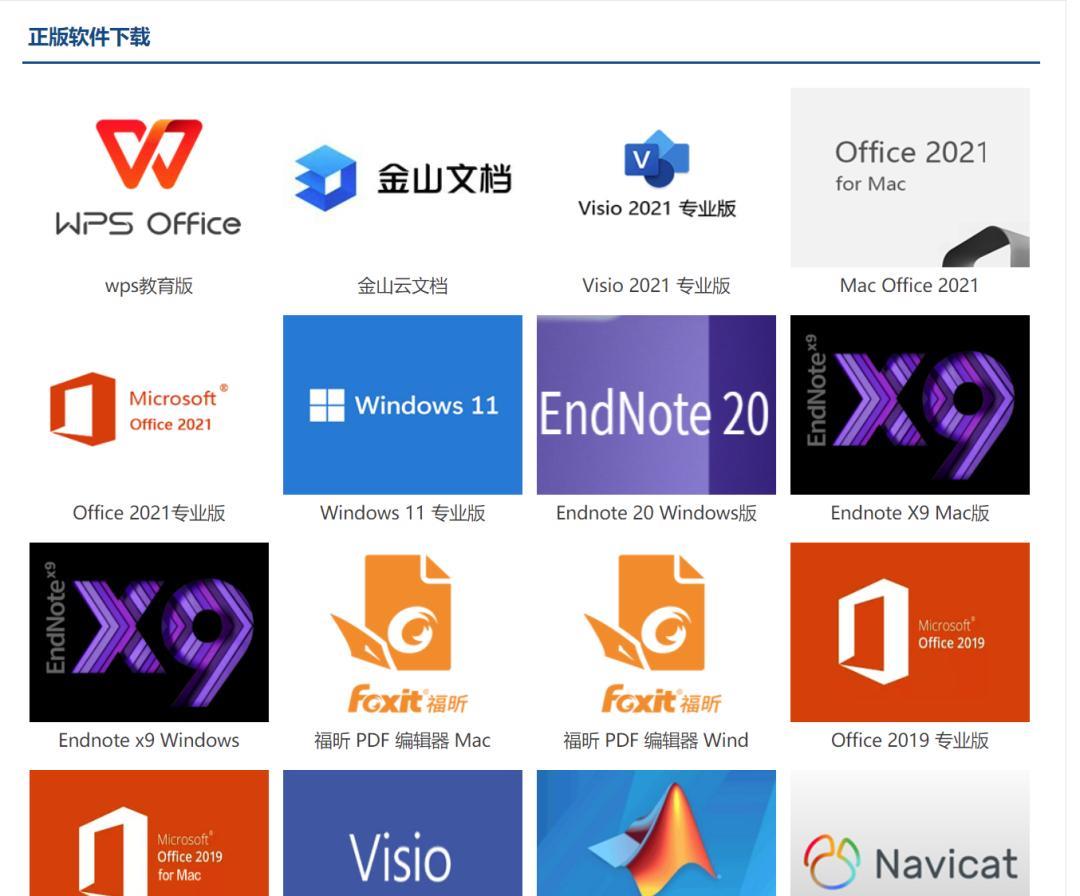Click Foxit logo for PDF 编辑器 Wind
The height and width of the screenshot is (896, 1080).
656,632
